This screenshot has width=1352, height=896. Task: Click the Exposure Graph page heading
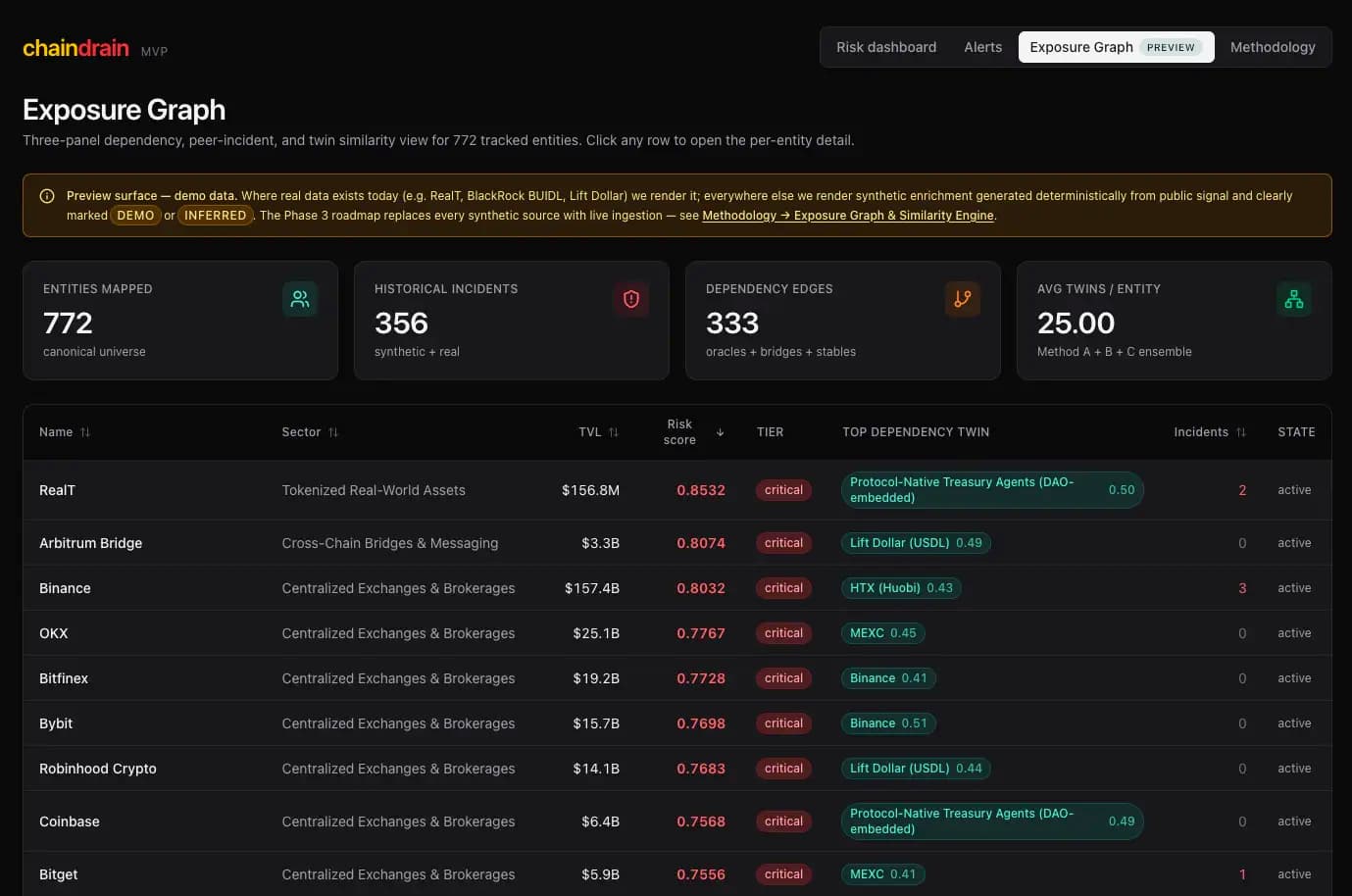click(125, 110)
